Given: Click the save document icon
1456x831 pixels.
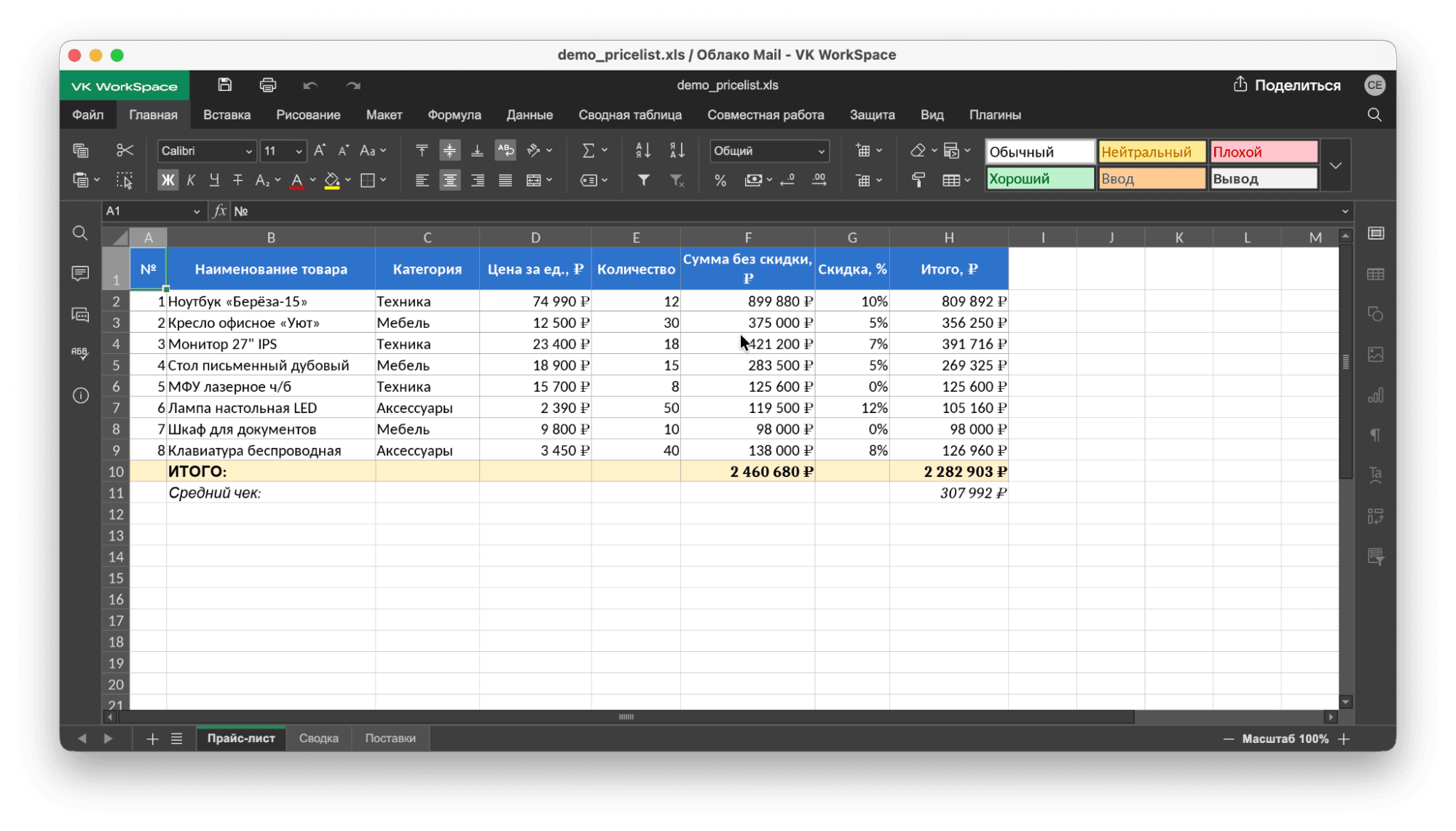Looking at the screenshot, I should [x=224, y=85].
